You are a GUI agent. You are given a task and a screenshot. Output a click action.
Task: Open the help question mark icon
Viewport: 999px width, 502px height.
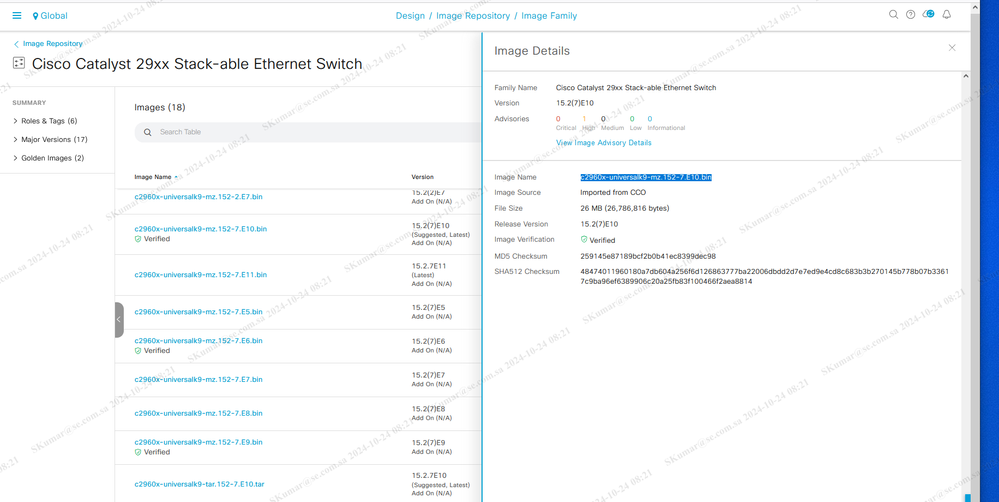910,15
